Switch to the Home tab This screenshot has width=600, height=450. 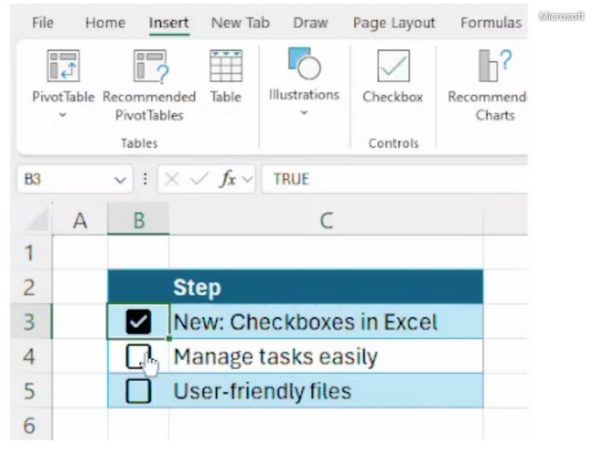click(105, 23)
